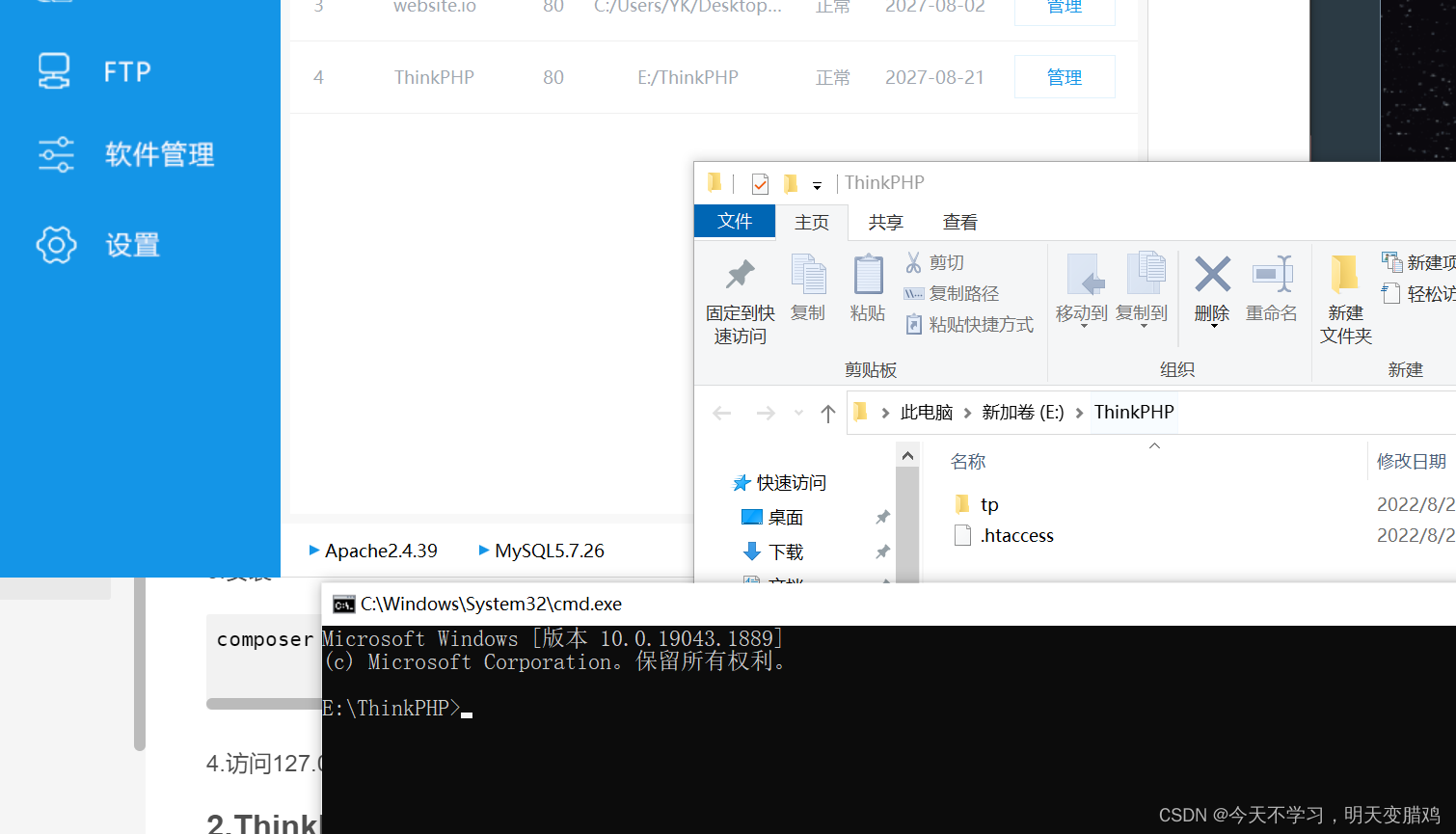The image size is (1456, 834).
Task: Click the 删除 red X icon
Action: coord(1212,274)
